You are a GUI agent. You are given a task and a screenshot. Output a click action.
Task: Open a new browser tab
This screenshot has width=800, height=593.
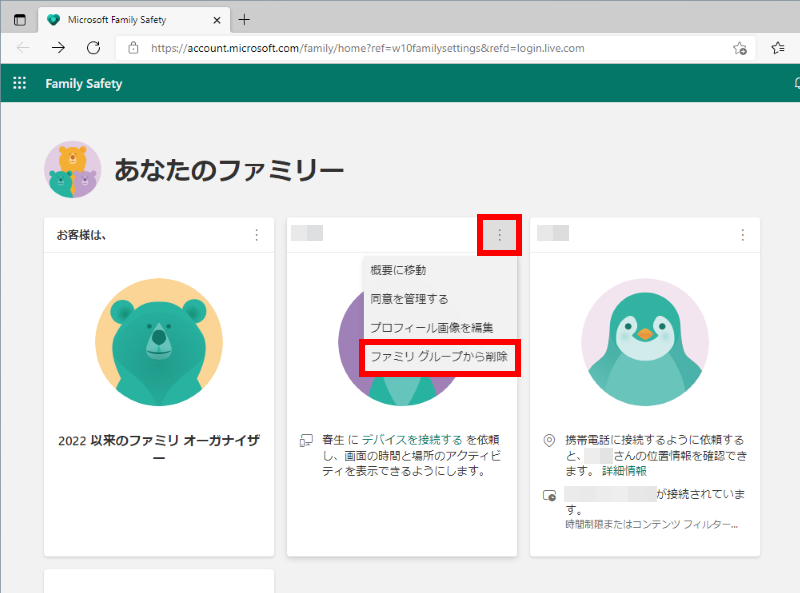pos(244,20)
